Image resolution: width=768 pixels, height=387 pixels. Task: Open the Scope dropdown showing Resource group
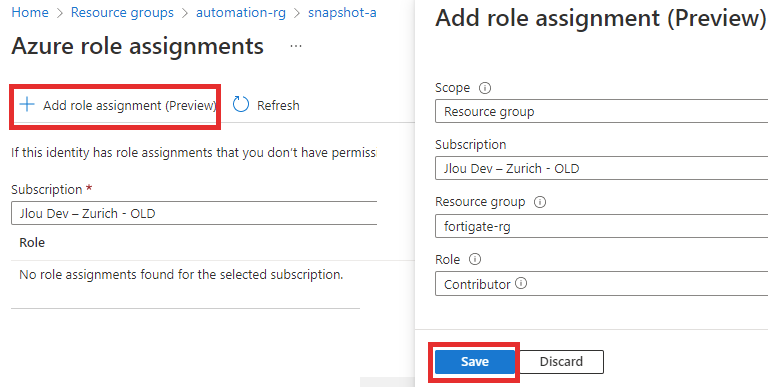(x=601, y=112)
